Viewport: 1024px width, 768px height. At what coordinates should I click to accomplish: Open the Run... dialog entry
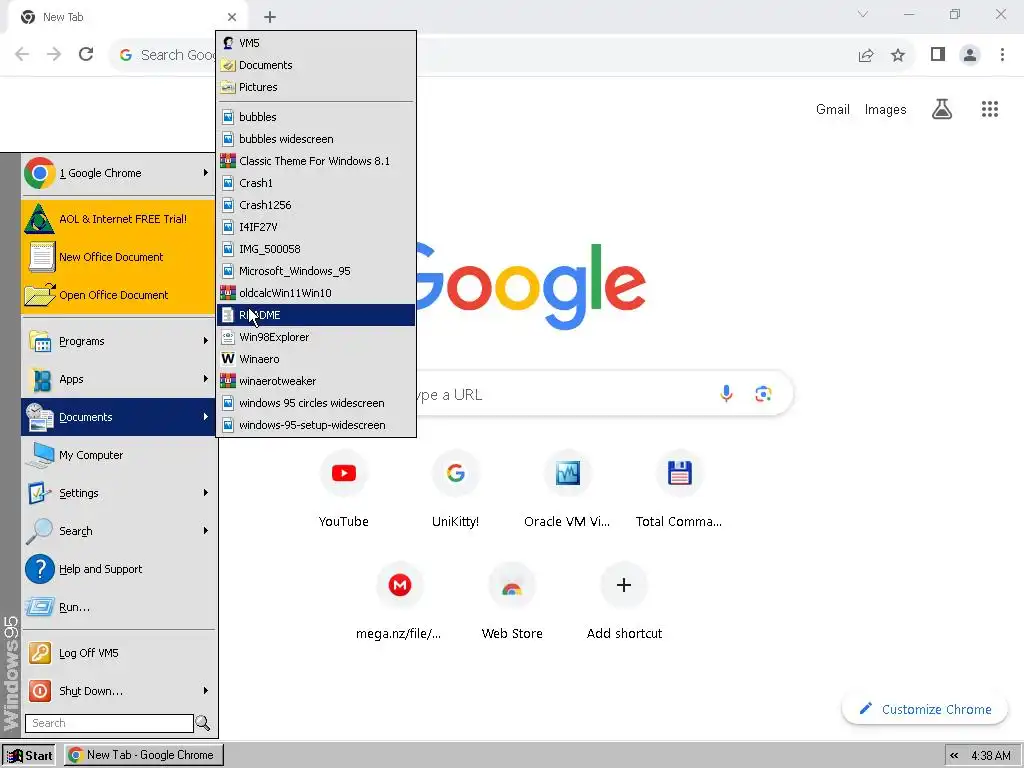coord(118,607)
